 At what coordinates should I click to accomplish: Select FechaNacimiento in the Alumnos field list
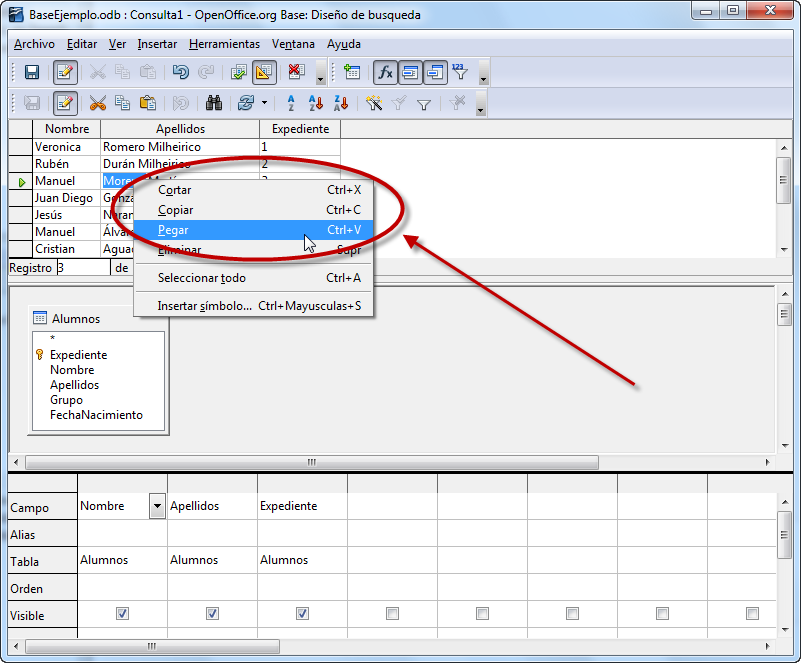point(97,415)
